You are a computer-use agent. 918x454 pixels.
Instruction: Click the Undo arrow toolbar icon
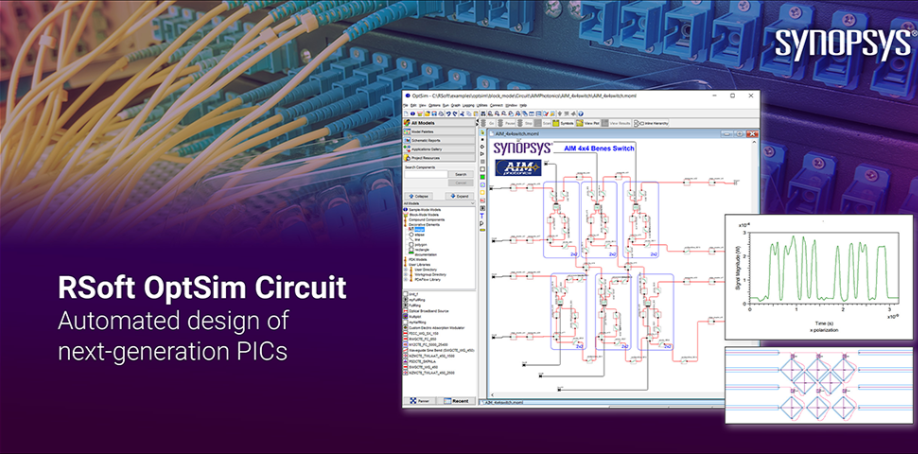[x=448, y=114]
